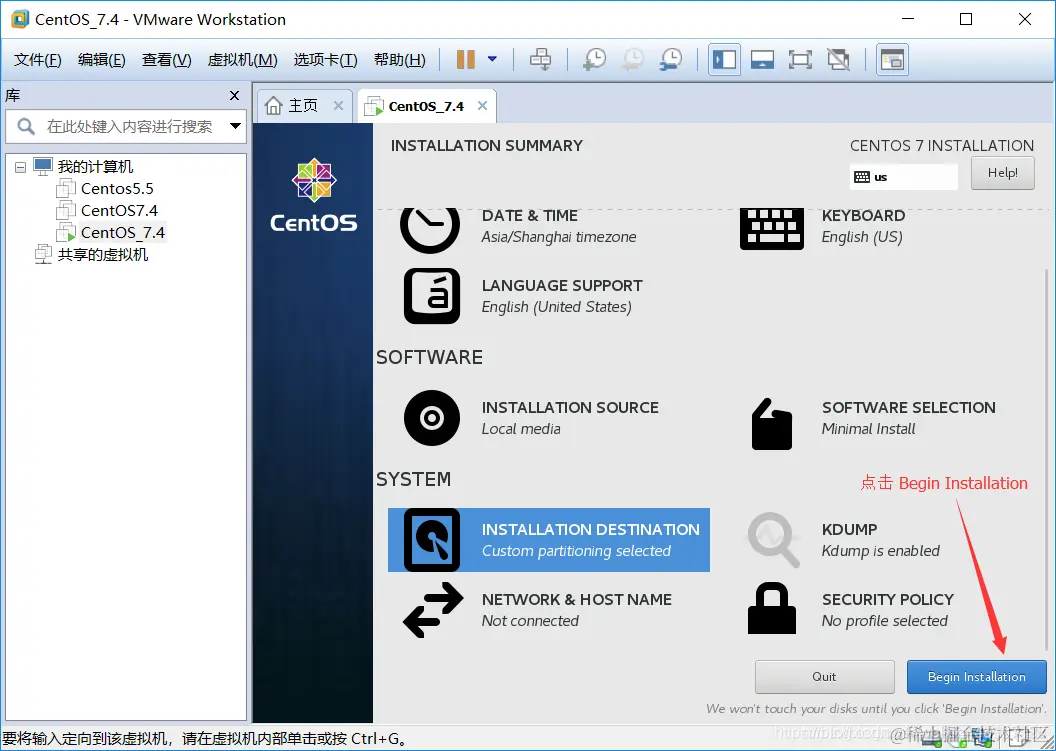Viewport: 1056px width, 751px height.
Task: Click the pause virtual machine icon
Action: click(x=465, y=59)
